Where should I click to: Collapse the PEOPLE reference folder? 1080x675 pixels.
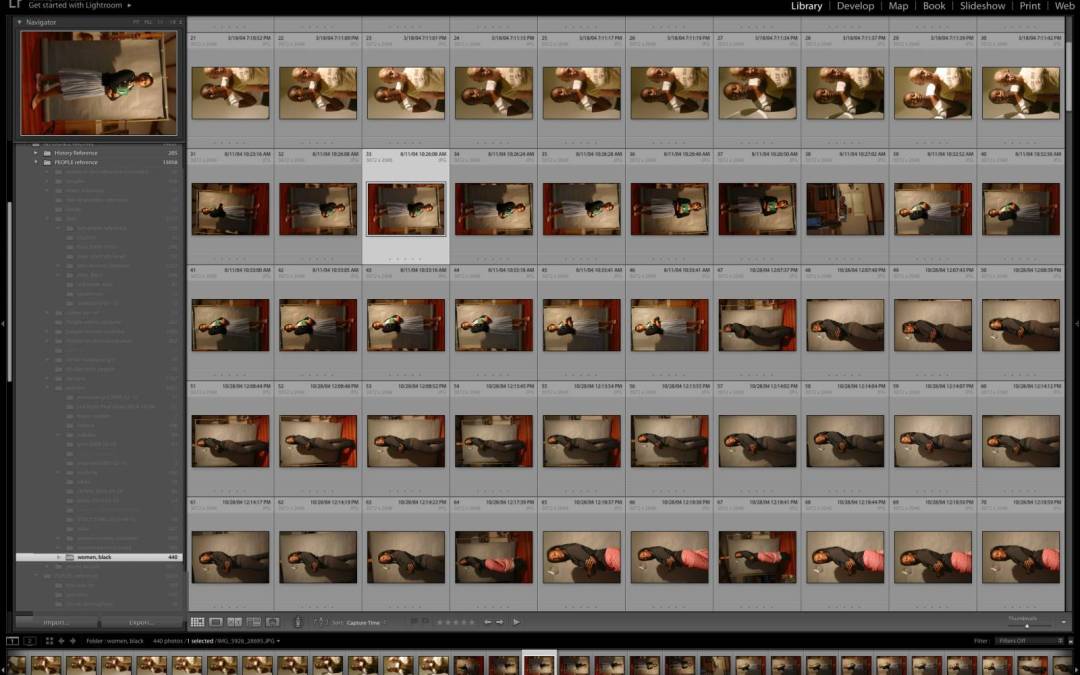pyautogui.click(x=36, y=163)
